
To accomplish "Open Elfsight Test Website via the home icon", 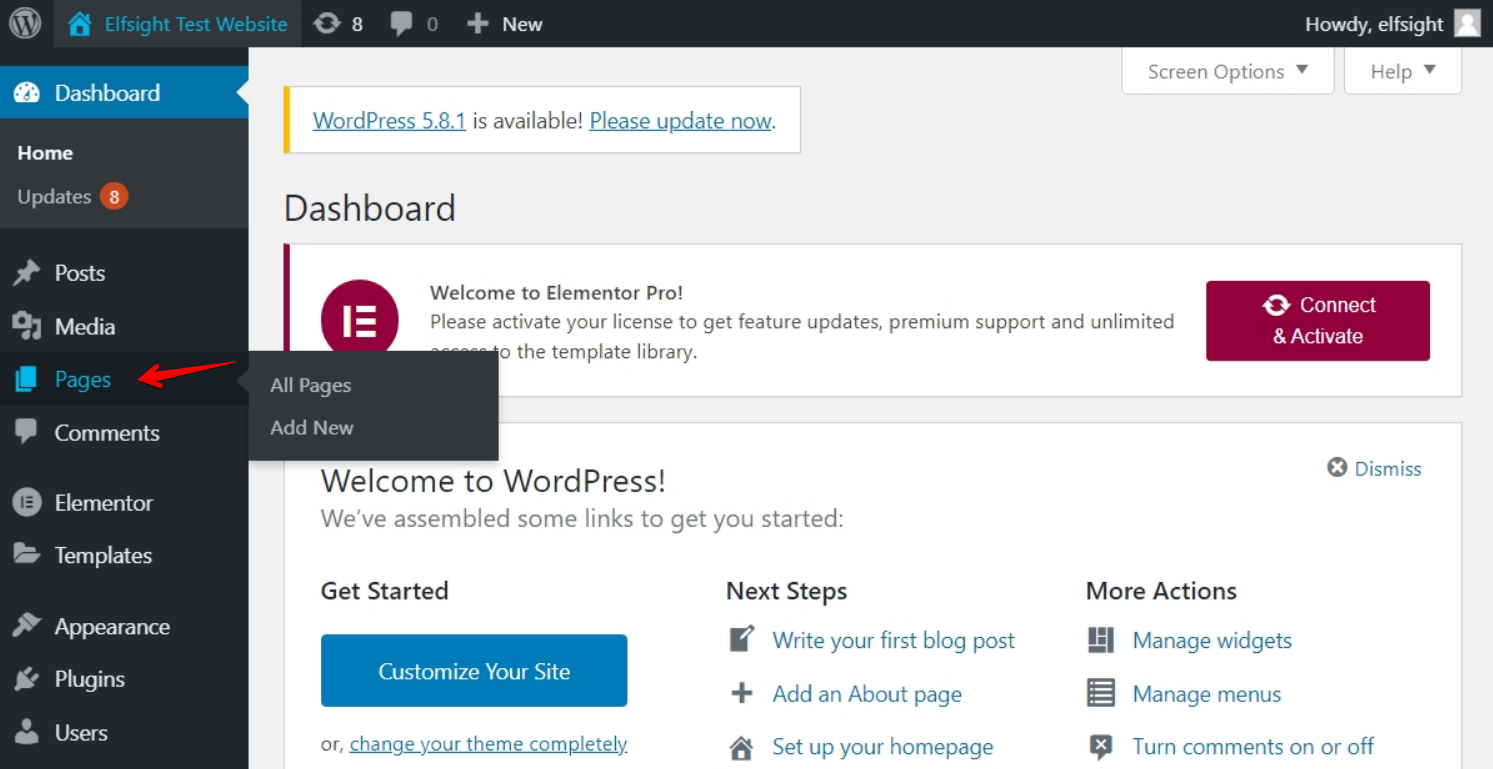I will point(79,22).
